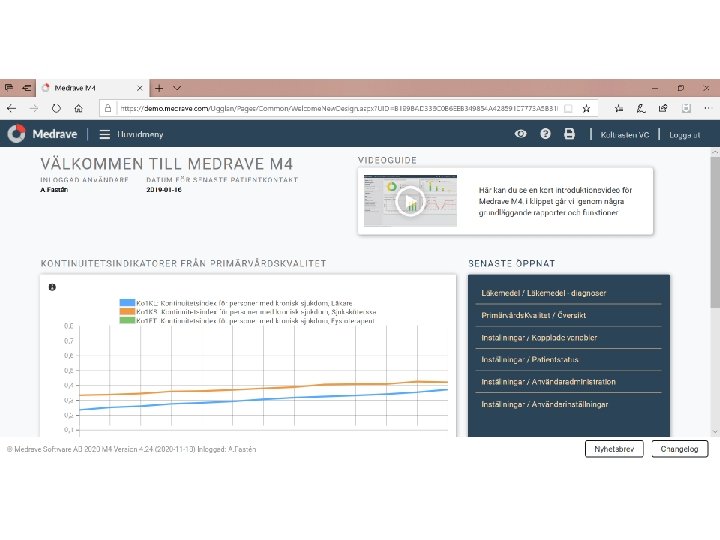Screen dimensions: 720x540
Task: Open Inställningar / Användaradministration item
Action: 548,382
